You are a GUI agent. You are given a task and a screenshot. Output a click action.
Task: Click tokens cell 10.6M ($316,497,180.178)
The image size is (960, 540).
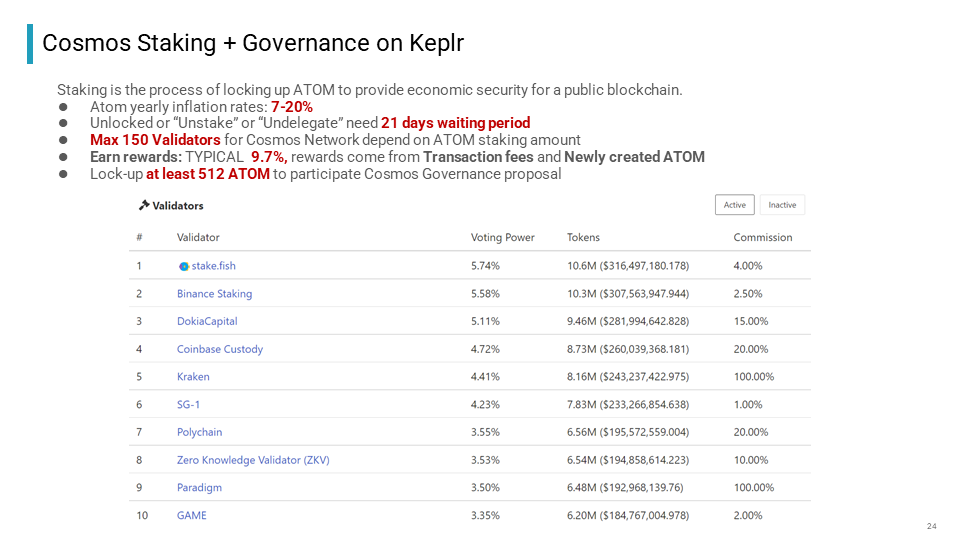point(628,266)
